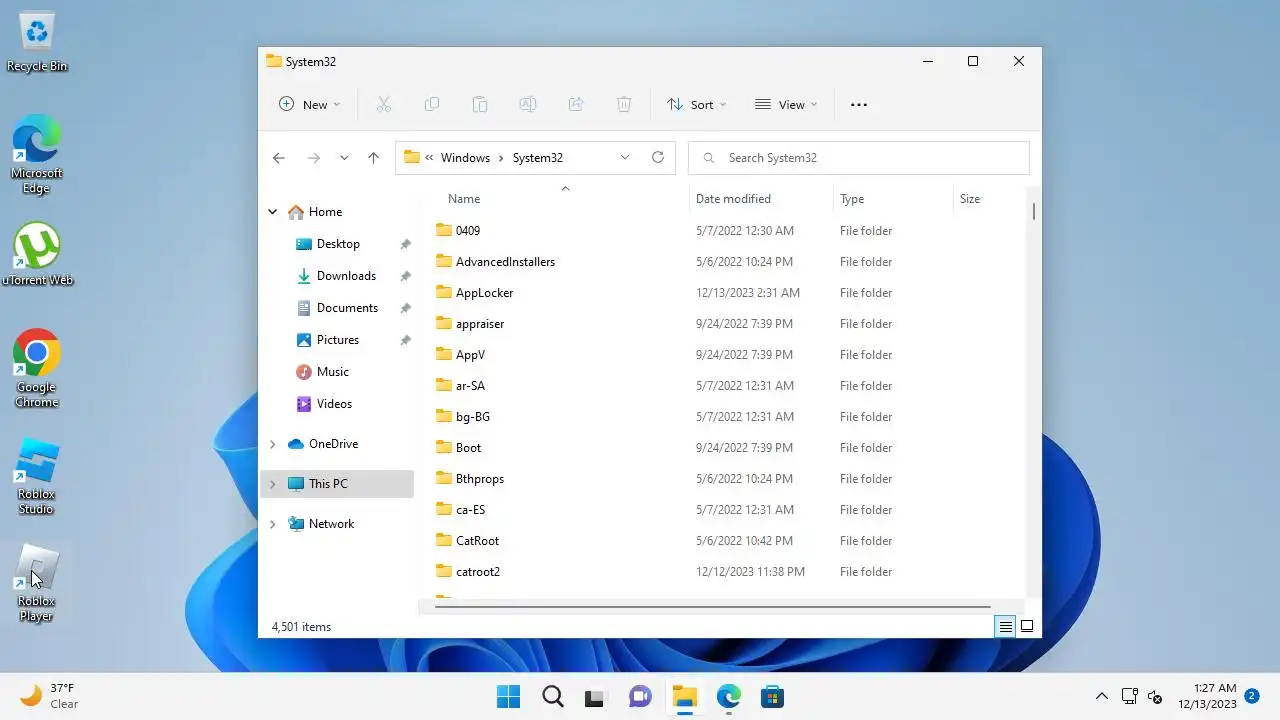Open the Sort options dropdown
This screenshot has width=1280, height=720.
pyautogui.click(x=697, y=104)
